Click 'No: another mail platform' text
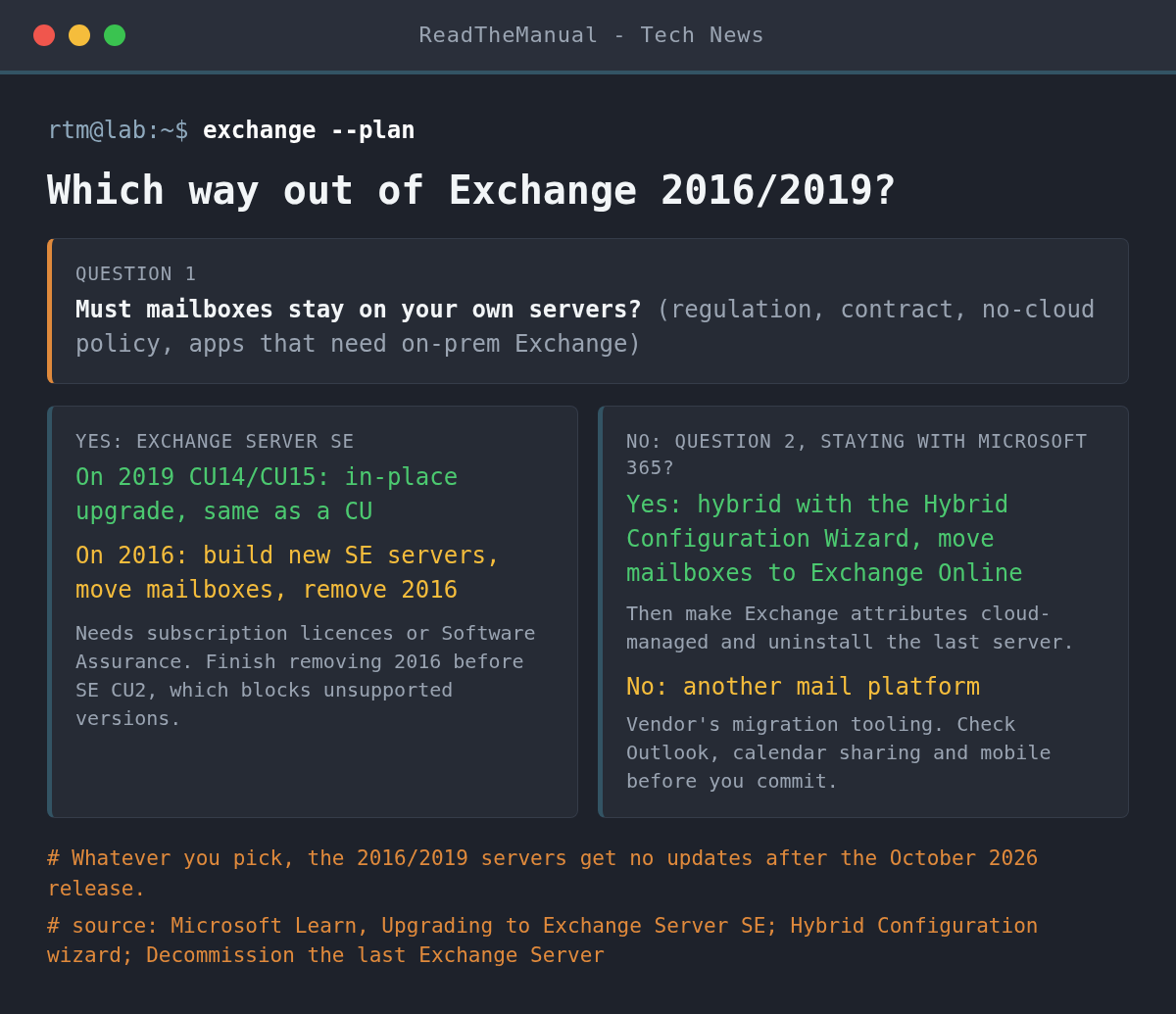 [803, 686]
